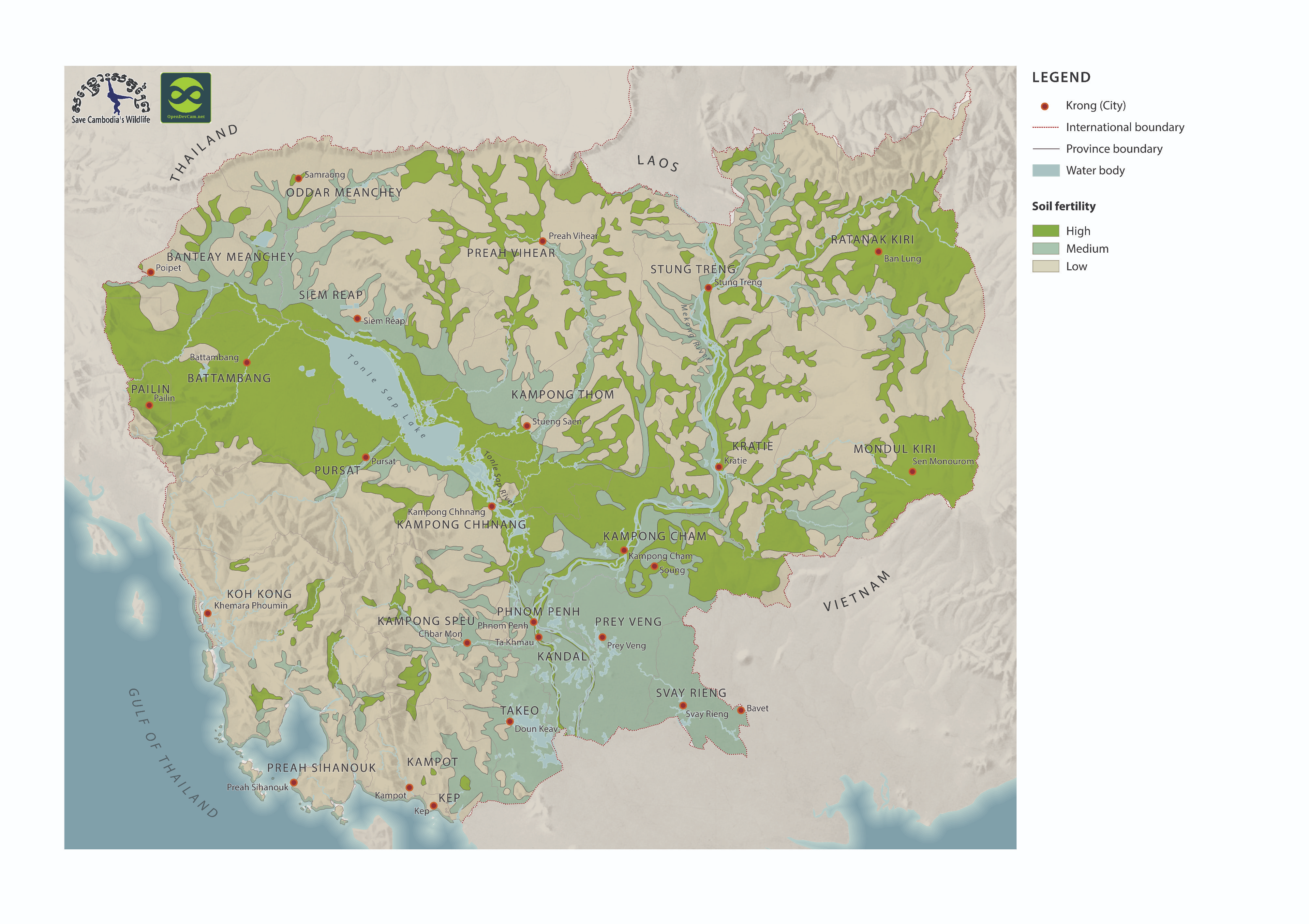Click the BATTAMBANG province label
The height and width of the screenshot is (924, 1309).
229,378
